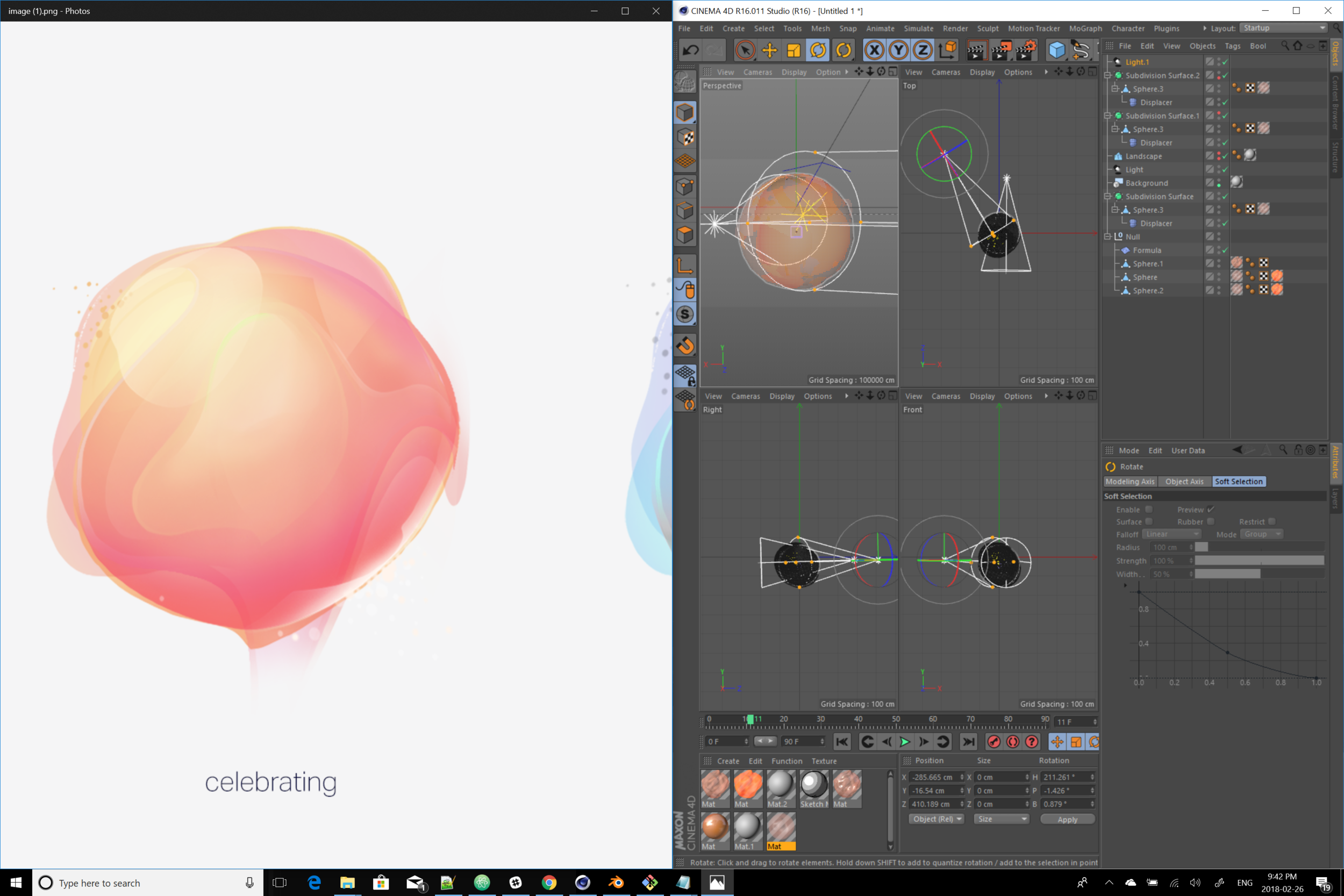Collapse the Subdivision Surface.2 tree node
This screenshot has width=1344, height=896.
1107,75
